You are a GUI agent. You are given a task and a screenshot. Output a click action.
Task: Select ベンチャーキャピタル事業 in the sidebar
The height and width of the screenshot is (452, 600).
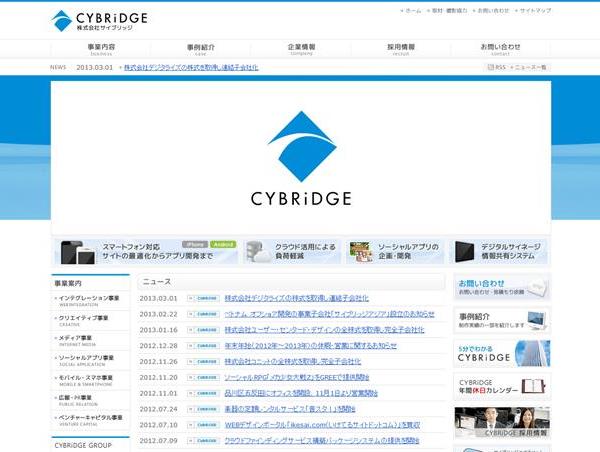(x=90, y=420)
